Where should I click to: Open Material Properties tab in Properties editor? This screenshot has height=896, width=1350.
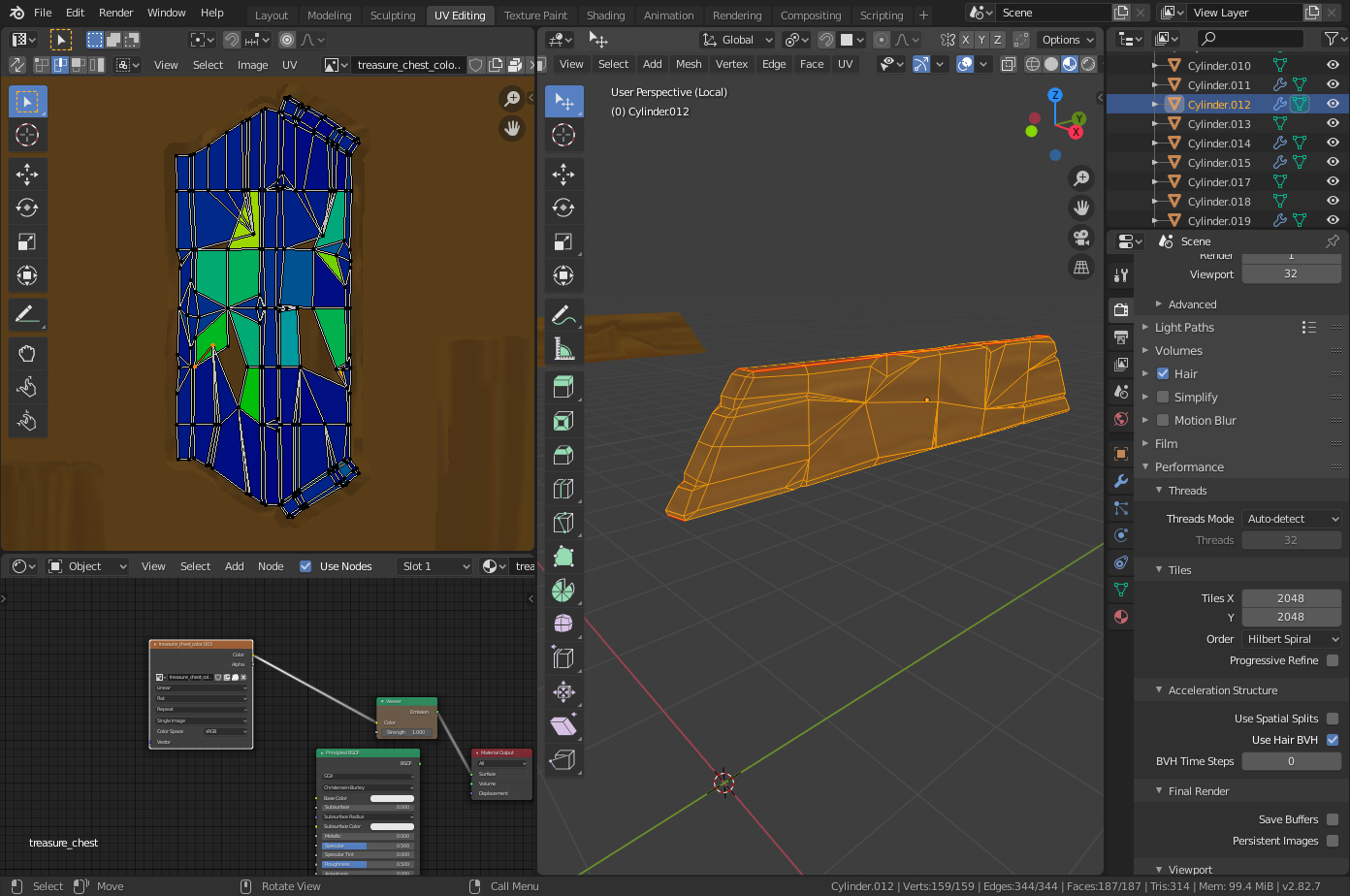click(x=1120, y=617)
